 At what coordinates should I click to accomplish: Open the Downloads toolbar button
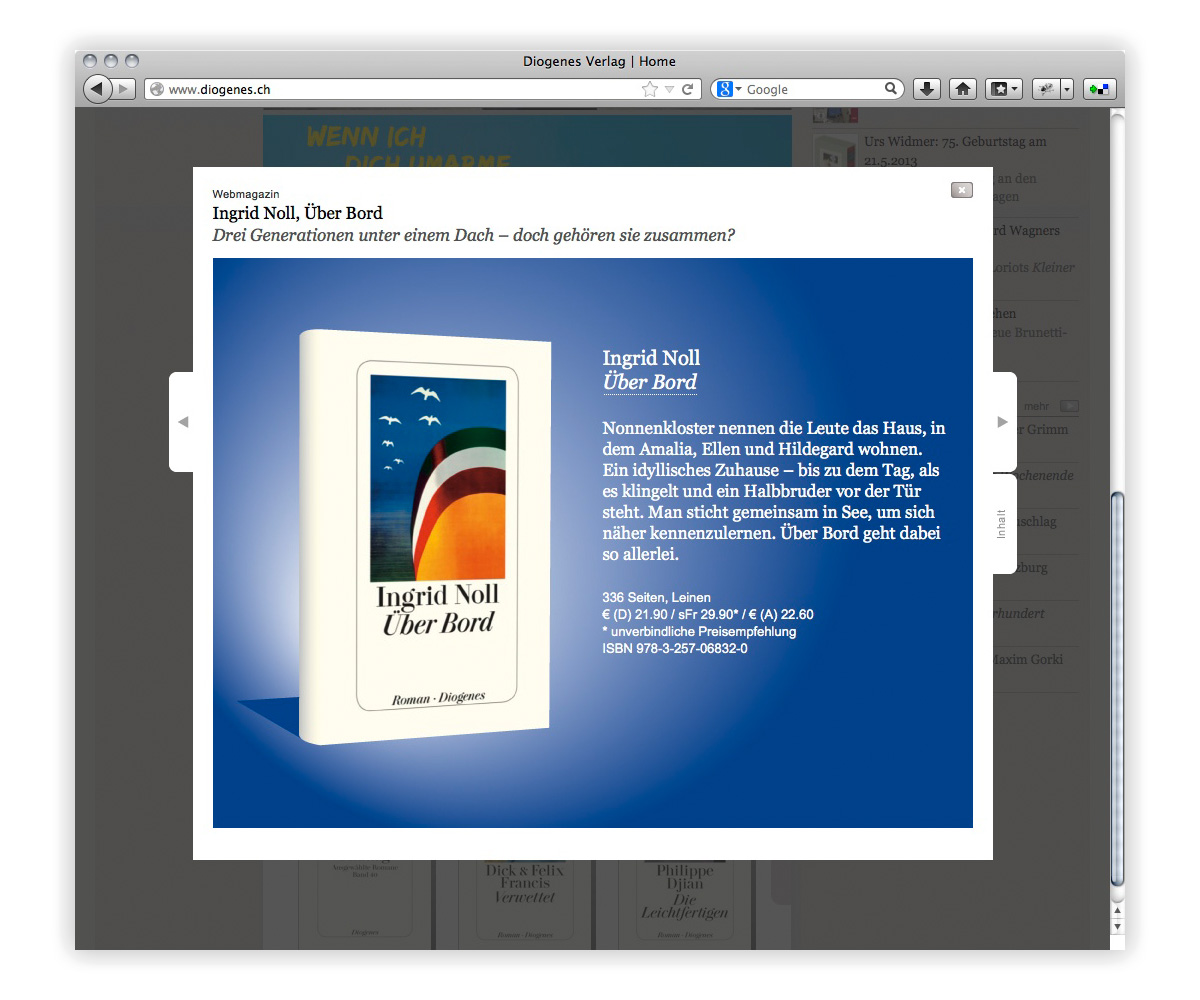tap(927, 89)
